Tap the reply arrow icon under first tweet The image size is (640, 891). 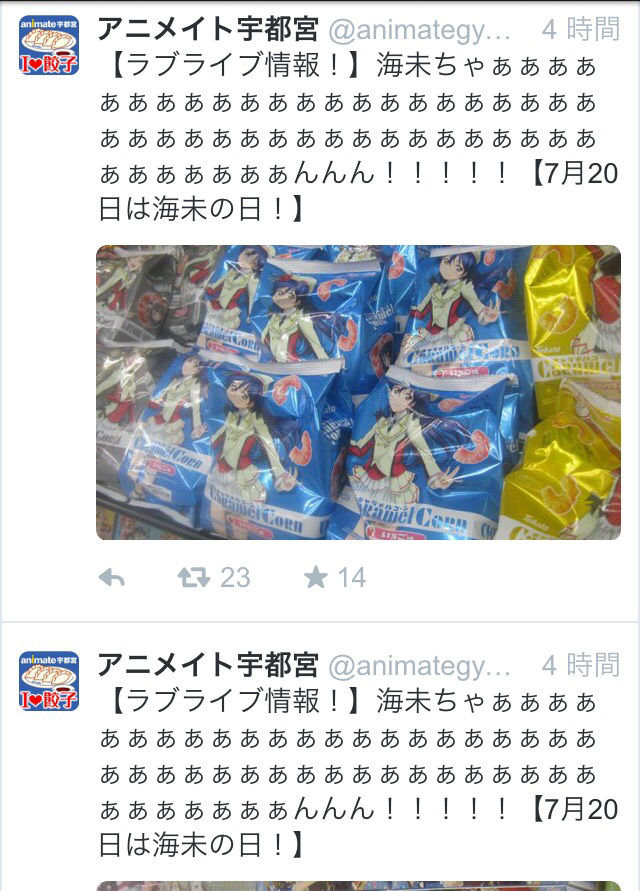[x=111, y=578]
